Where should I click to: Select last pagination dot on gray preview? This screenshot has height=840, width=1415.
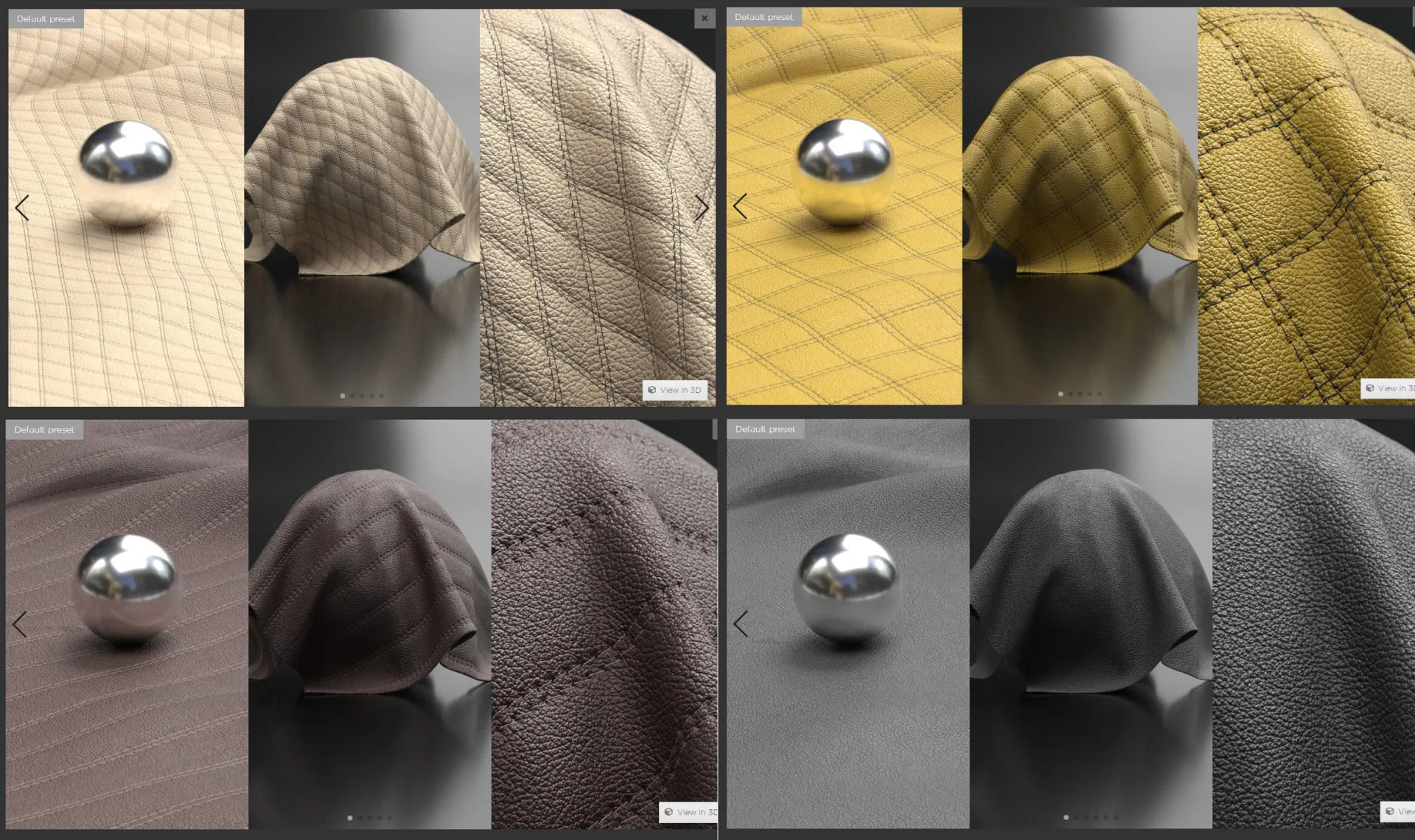pos(1116,817)
